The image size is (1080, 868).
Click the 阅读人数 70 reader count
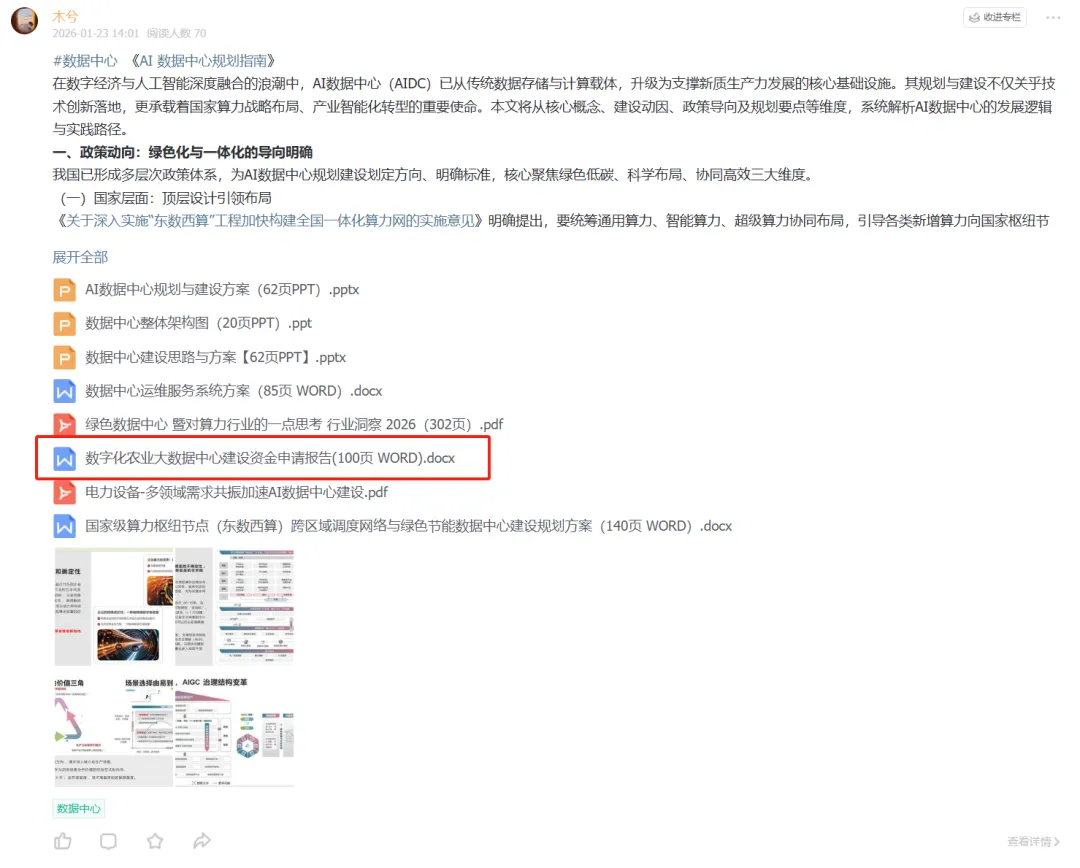(x=176, y=33)
